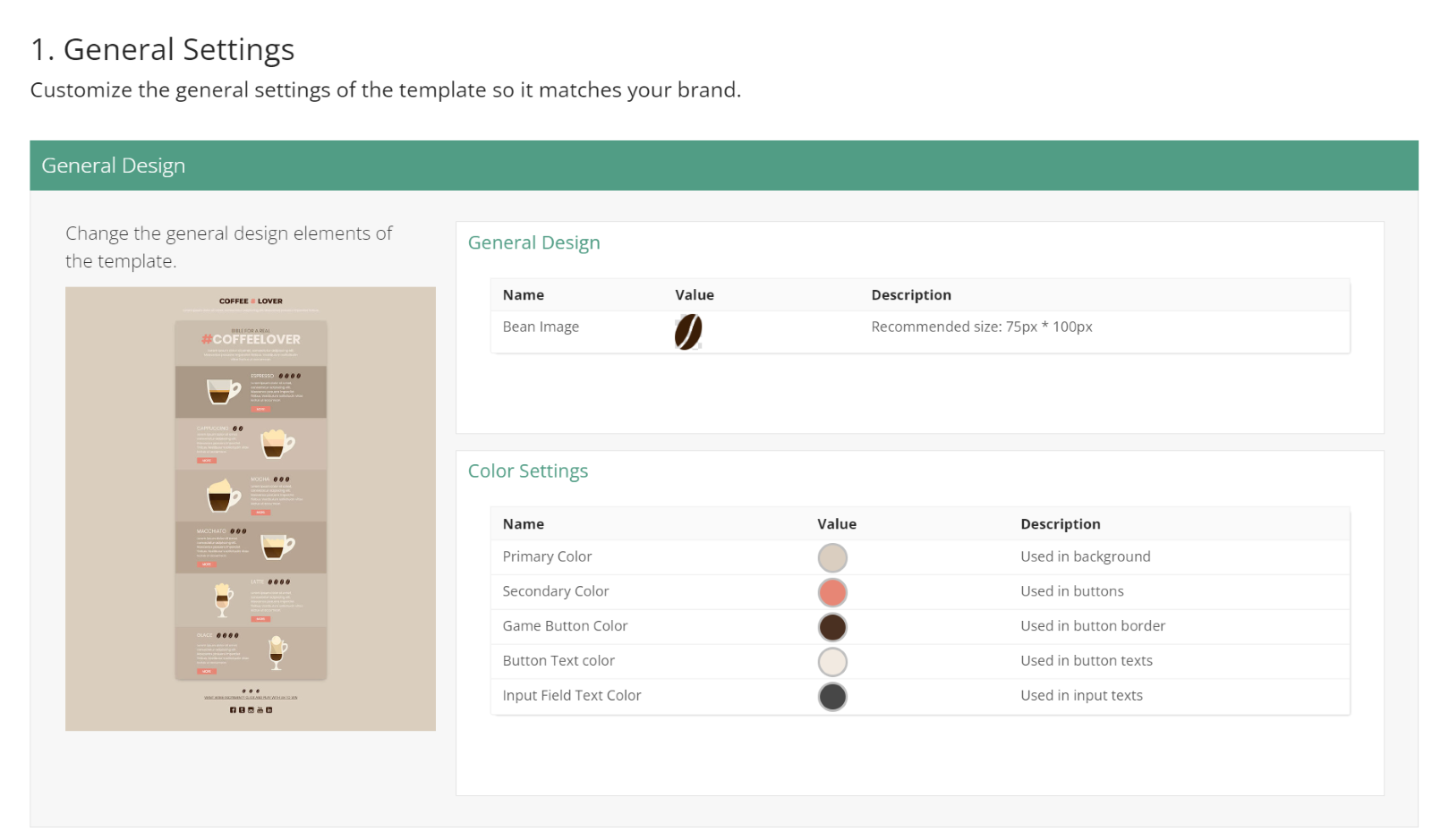The width and height of the screenshot is (1432, 840).
Task: Click the latte glass illustration in the preview
Action: coord(223,600)
